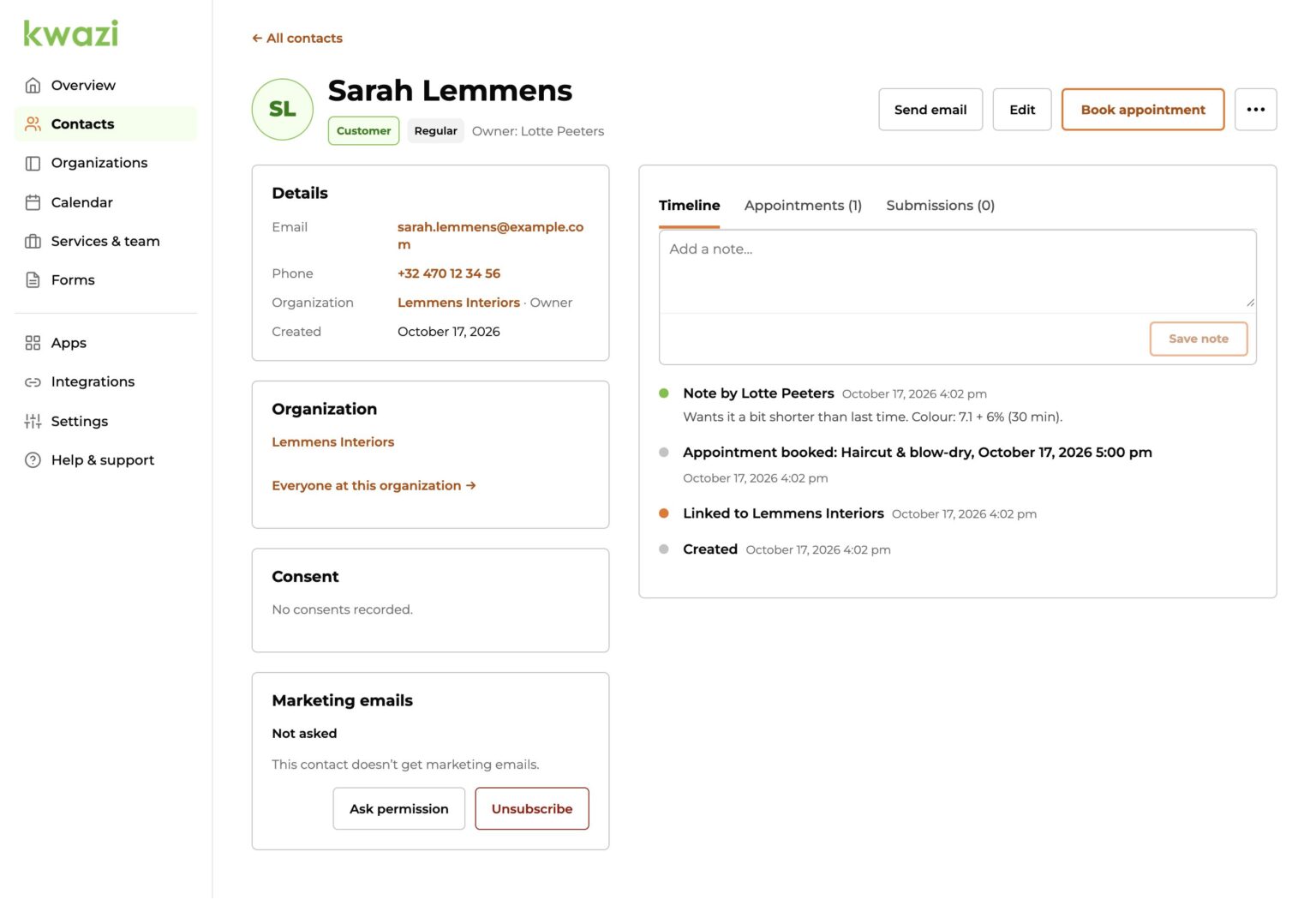Click the Regular tag
Image resolution: width=1316 pixels, height=918 pixels.
pyautogui.click(x=435, y=131)
